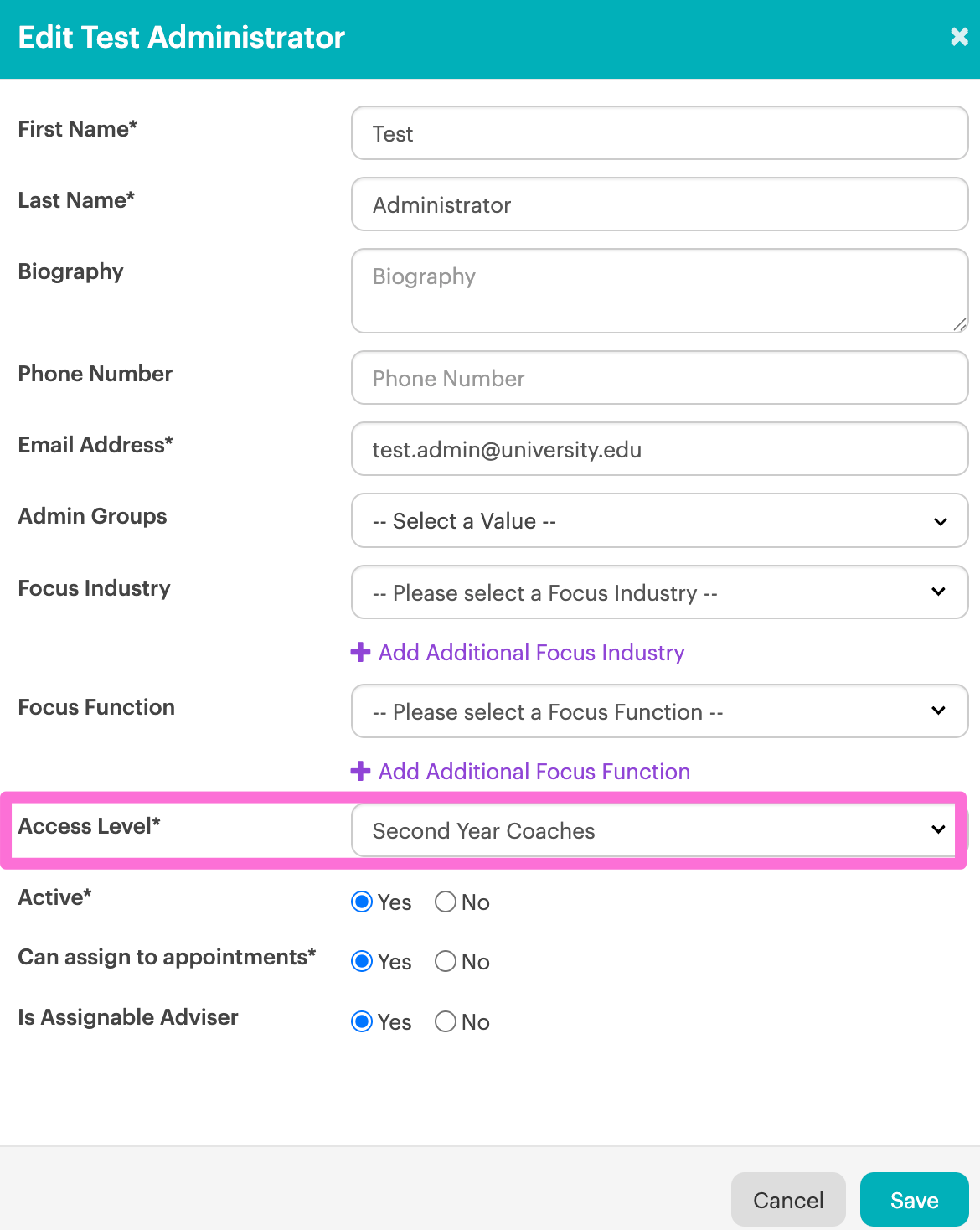Focus the Phone Number input field
The width and height of the screenshot is (980, 1230).
pos(660,378)
